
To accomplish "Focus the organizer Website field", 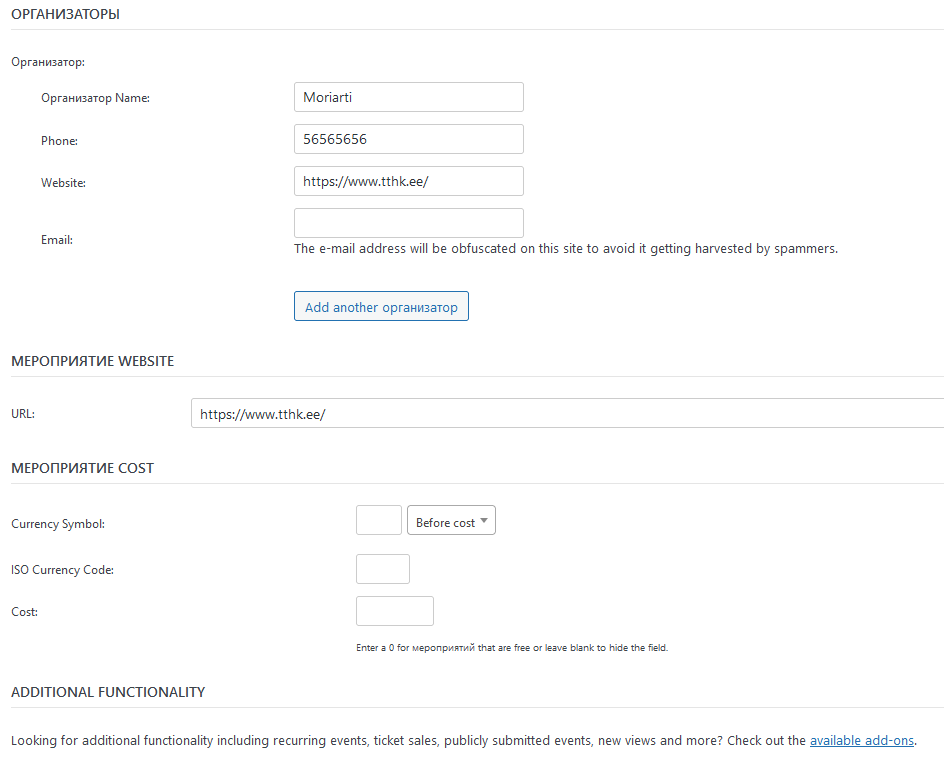I will point(409,181).
